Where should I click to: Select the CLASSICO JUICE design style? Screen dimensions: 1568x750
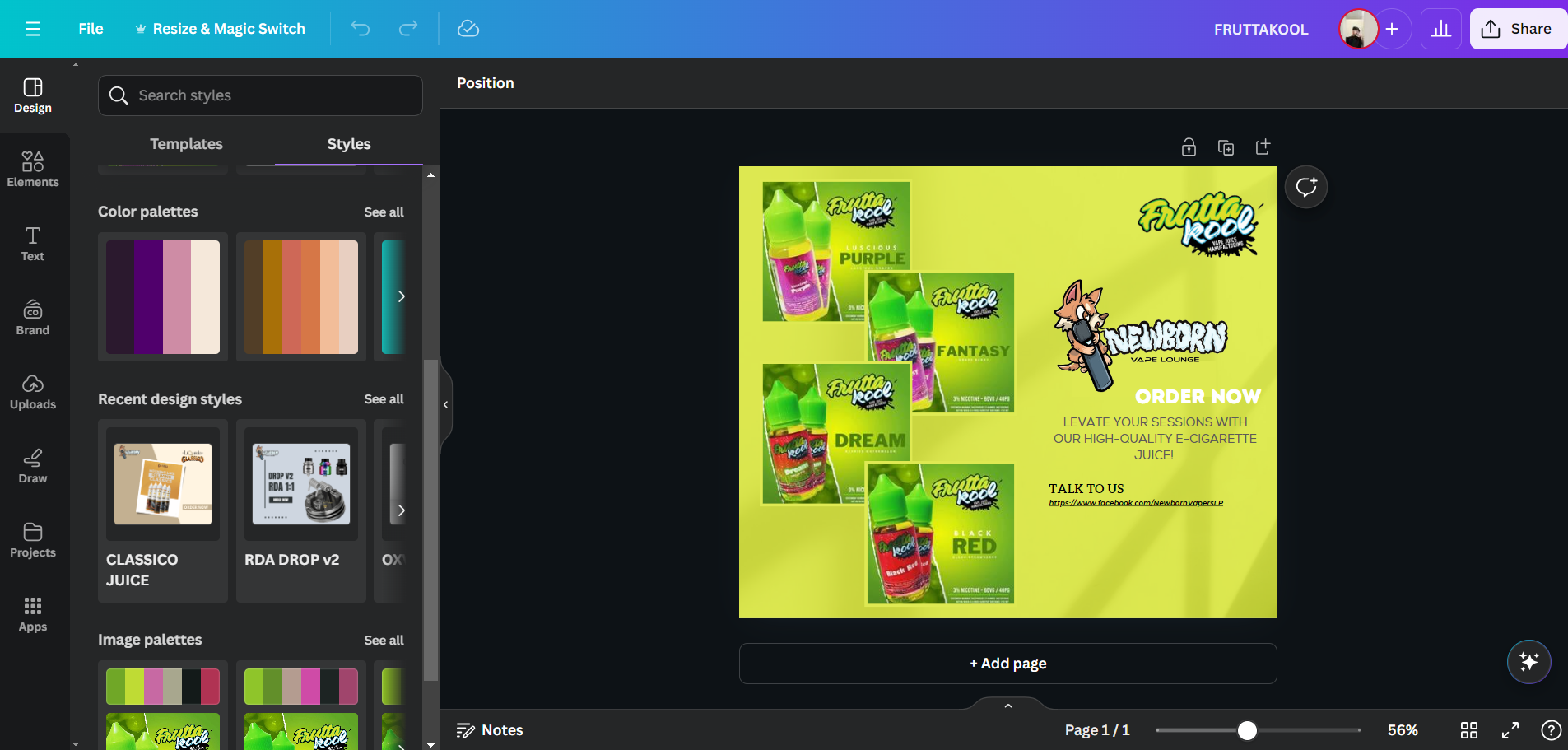point(163,510)
